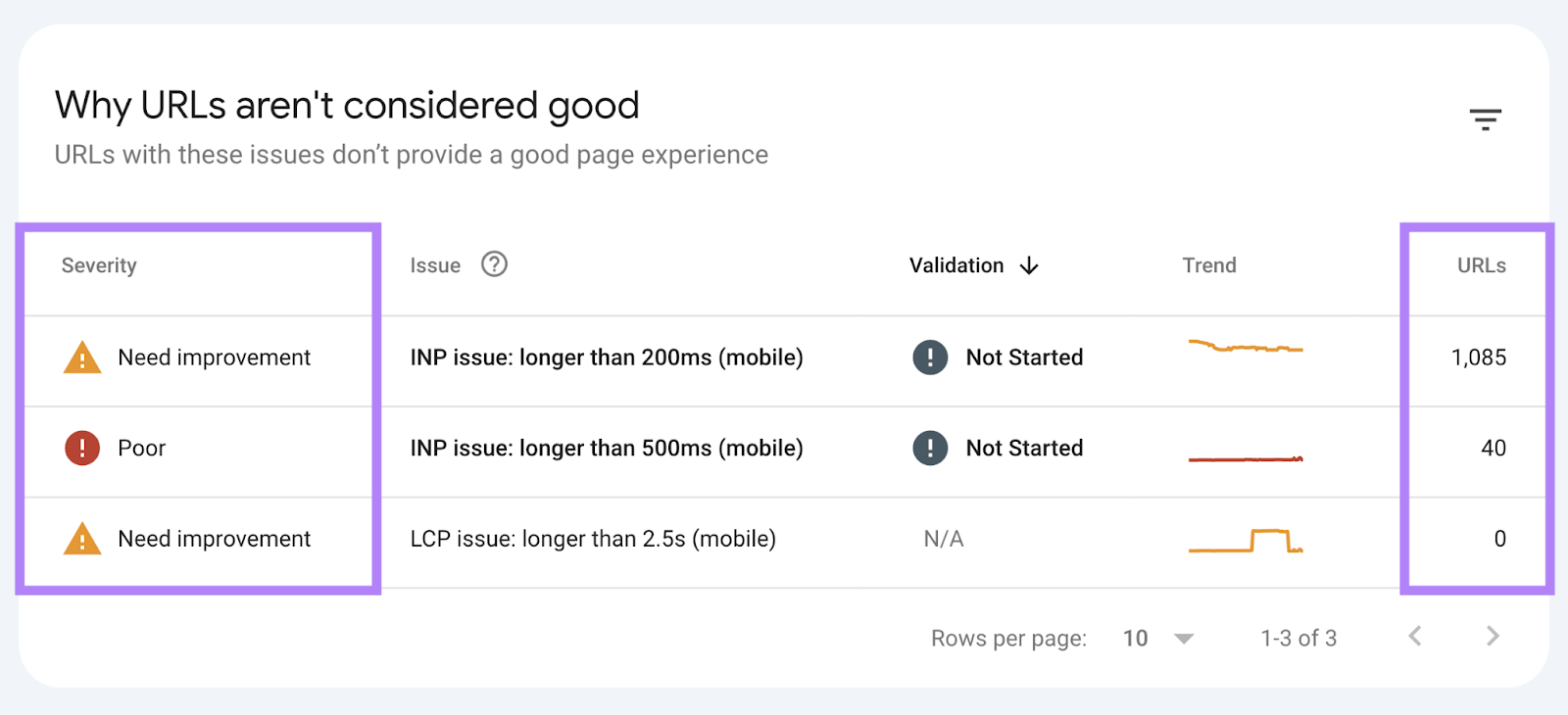
Task: Select the INP issue longer than 200ms row
Action: (608, 357)
